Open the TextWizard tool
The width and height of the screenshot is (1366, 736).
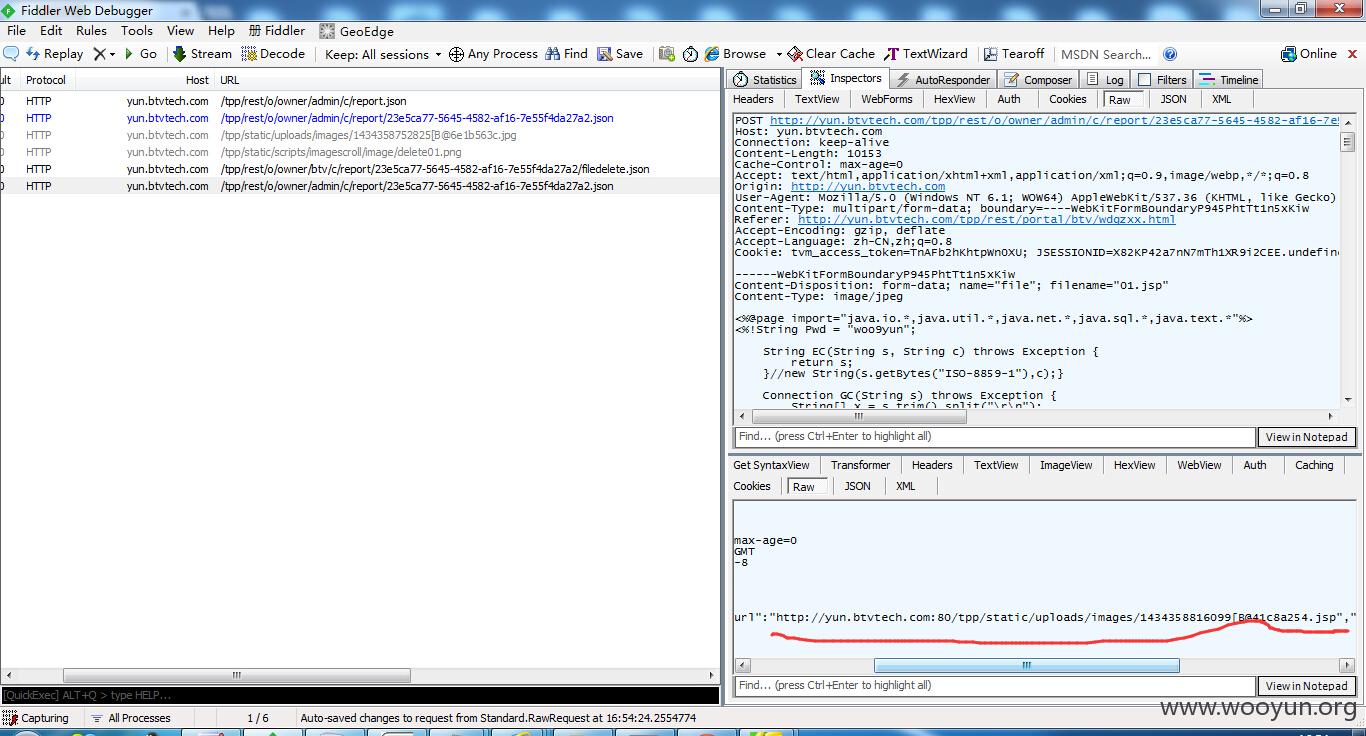[926, 54]
